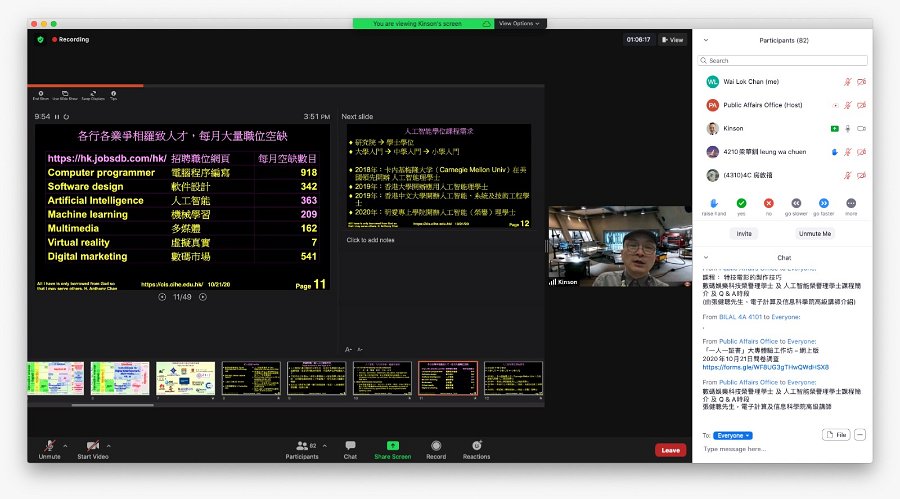Open the Reactions menu

point(476,450)
